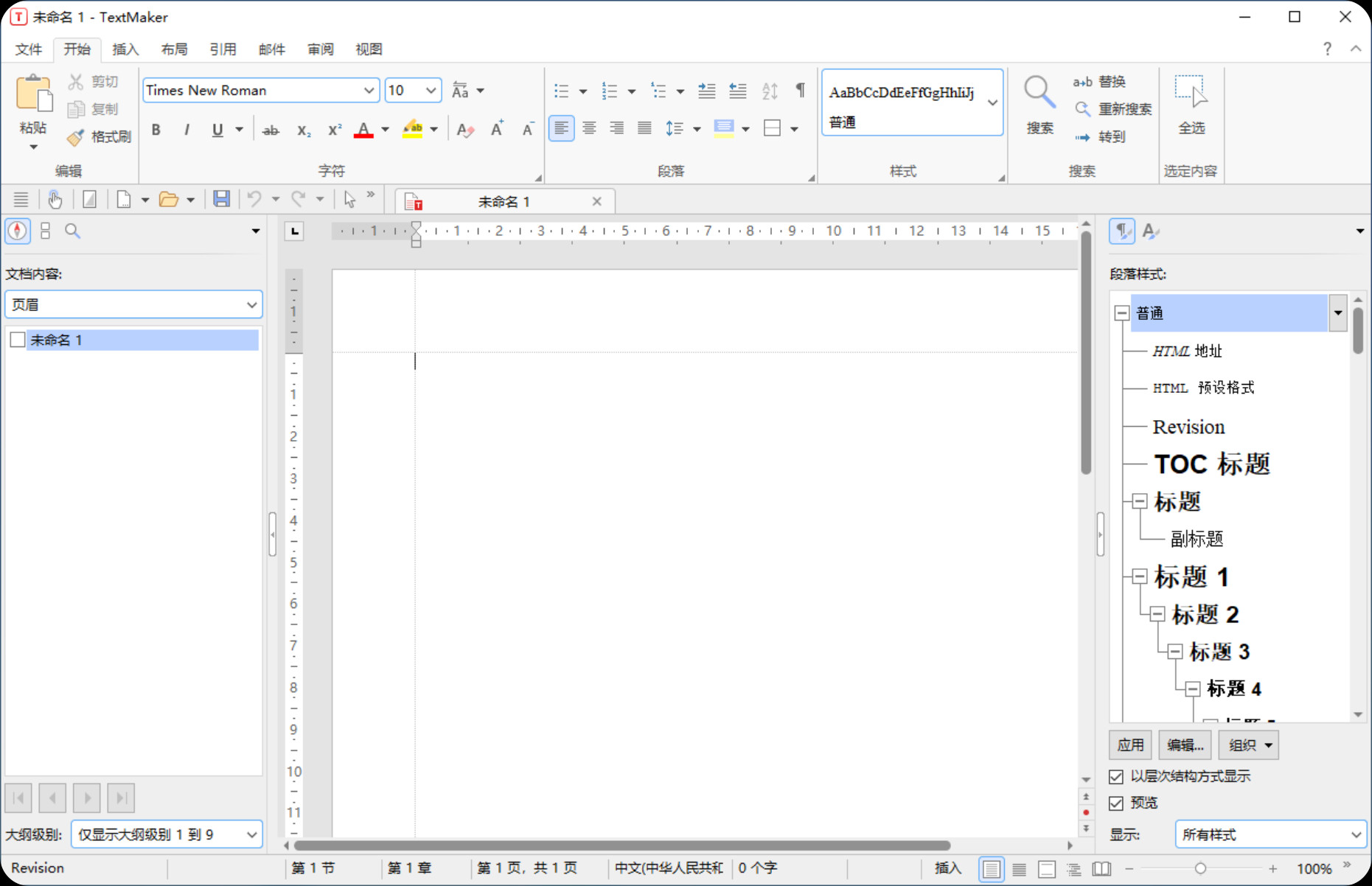
Task: Apply the paragraph shading color
Action: pos(724,128)
